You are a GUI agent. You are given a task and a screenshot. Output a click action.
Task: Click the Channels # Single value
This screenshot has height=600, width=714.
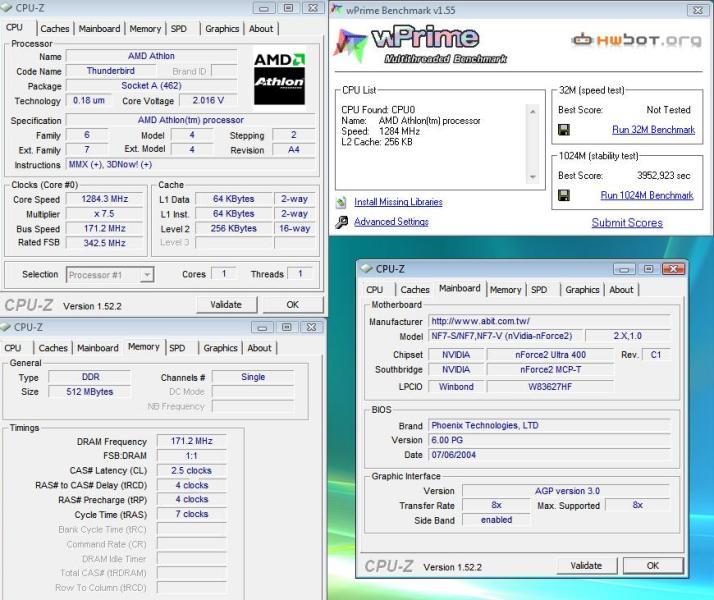click(253, 377)
